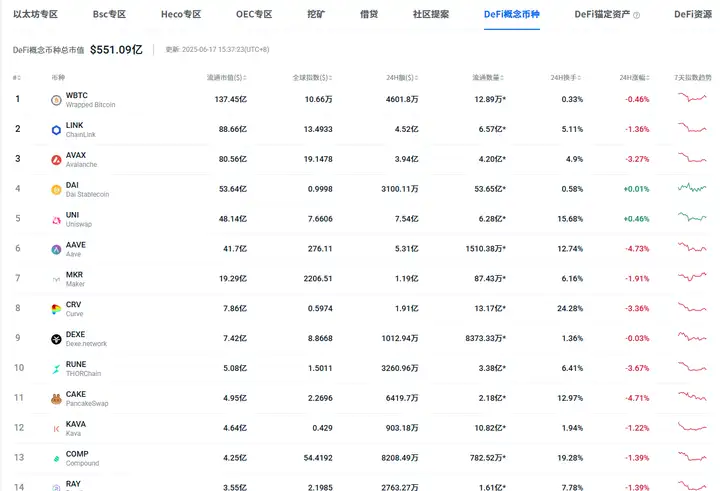Click the 7天指数趋势 column header
The height and width of the screenshot is (491, 720).
point(692,78)
